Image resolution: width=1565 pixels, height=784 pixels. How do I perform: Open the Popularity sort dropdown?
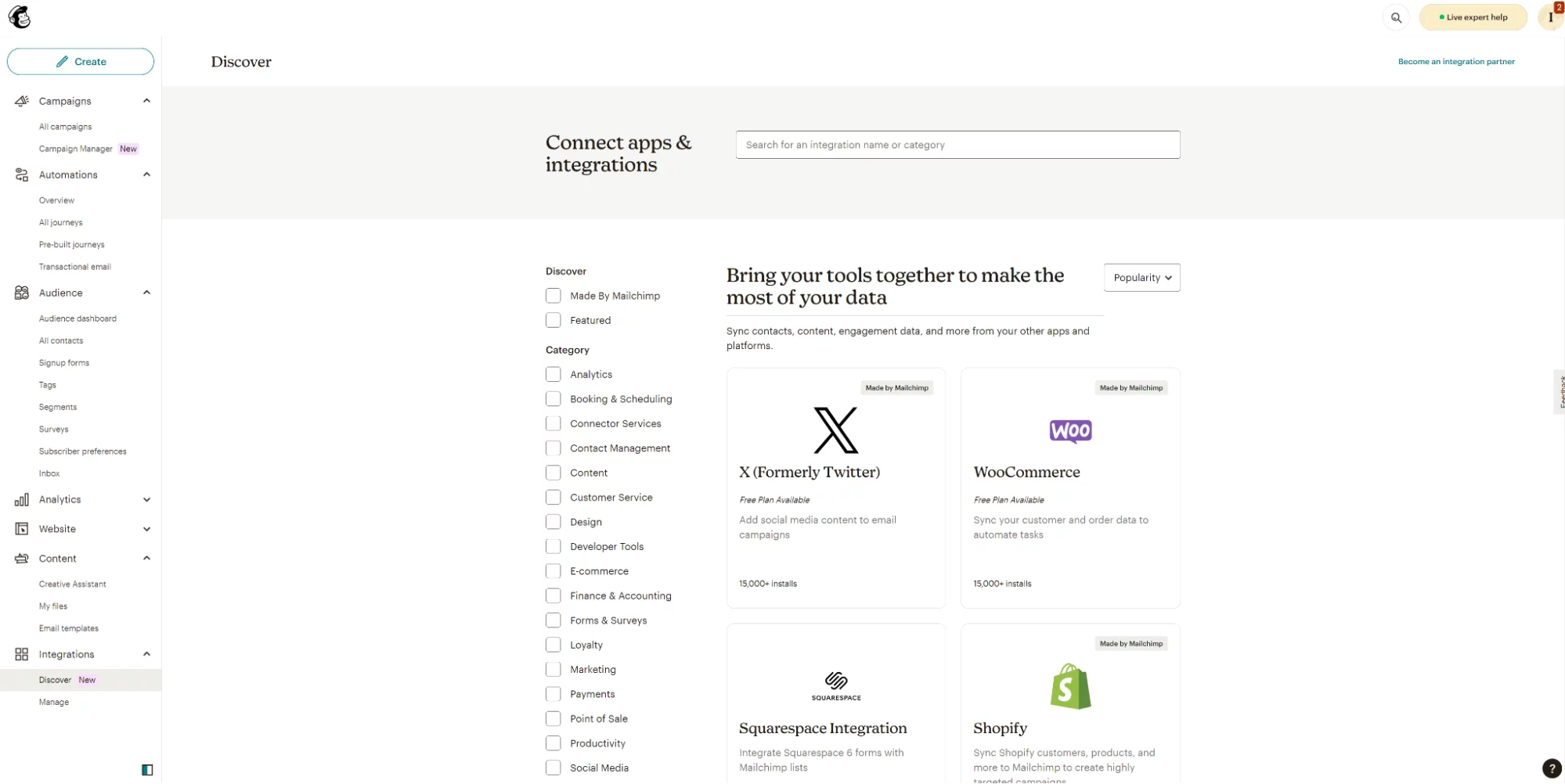(1141, 278)
